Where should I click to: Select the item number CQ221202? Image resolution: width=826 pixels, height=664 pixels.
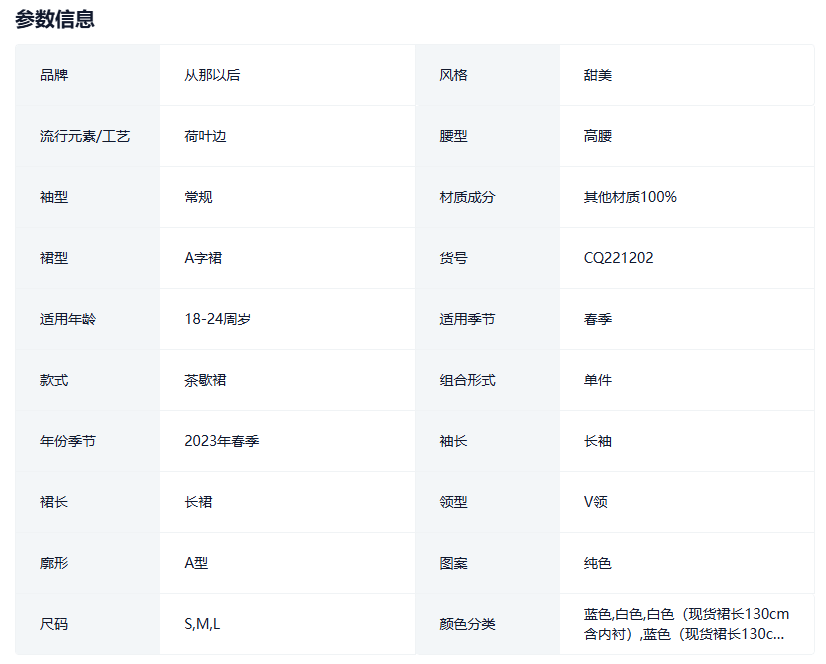pyautogui.click(x=619, y=258)
